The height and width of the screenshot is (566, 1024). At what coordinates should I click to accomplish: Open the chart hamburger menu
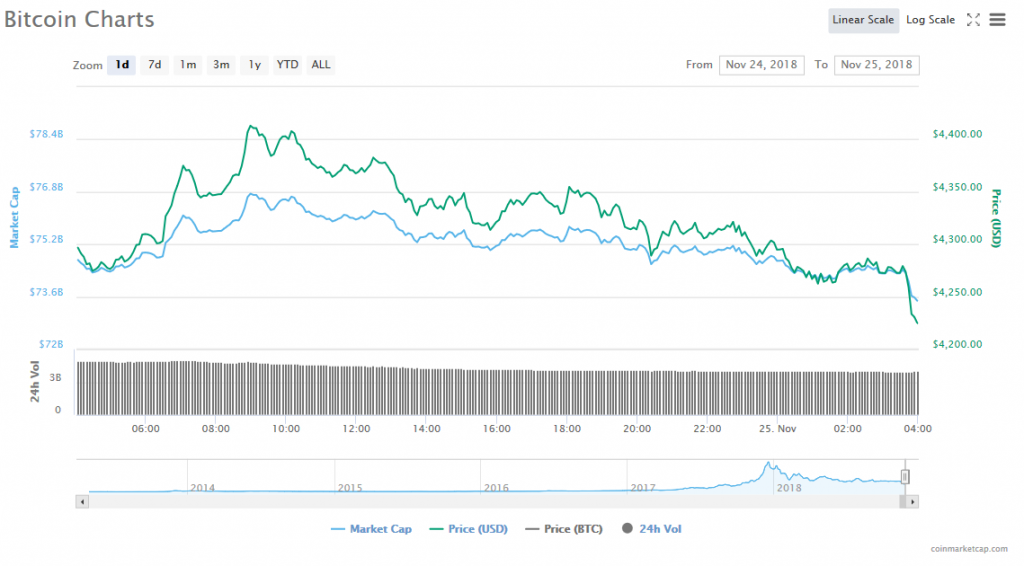pyautogui.click(x=997, y=20)
